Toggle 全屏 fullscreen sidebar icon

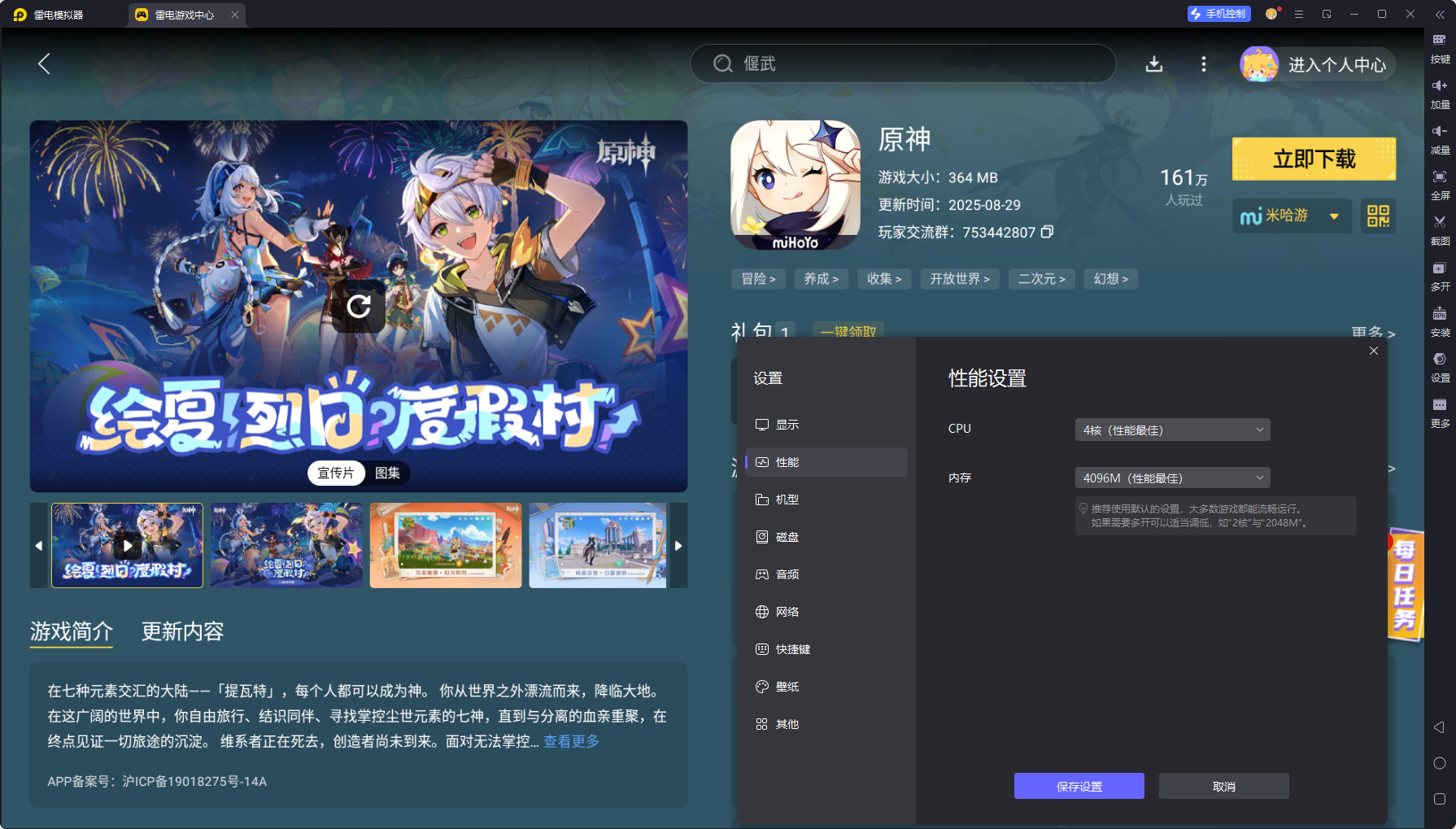click(x=1440, y=185)
